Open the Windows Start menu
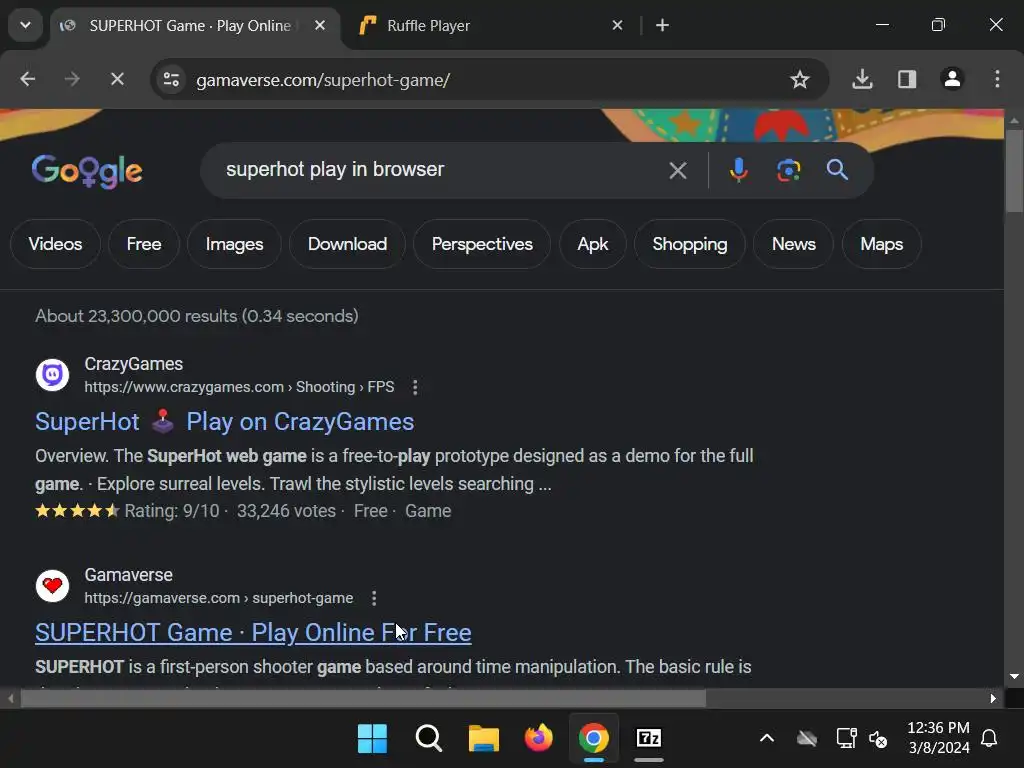The image size is (1024, 768). pyautogui.click(x=372, y=739)
